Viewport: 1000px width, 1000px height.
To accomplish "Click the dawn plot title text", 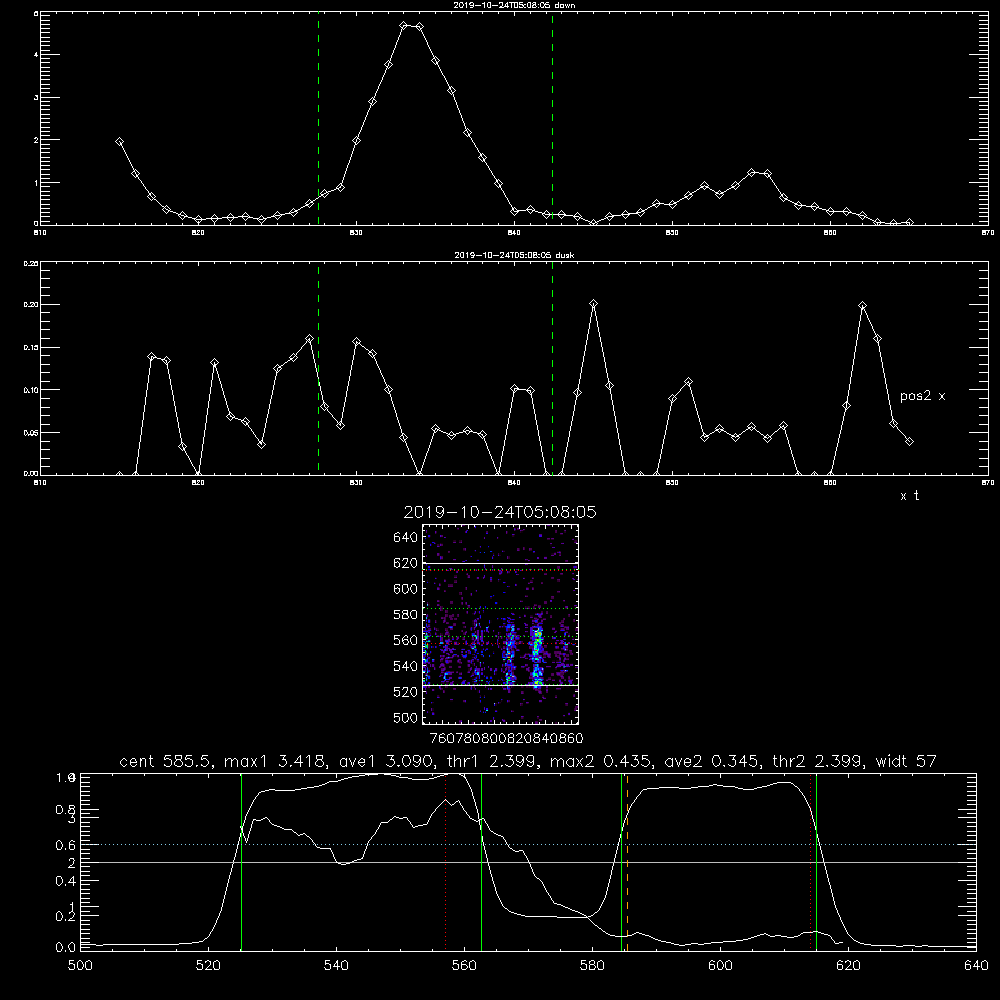I will pyautogui.click(x=514, y=5).
